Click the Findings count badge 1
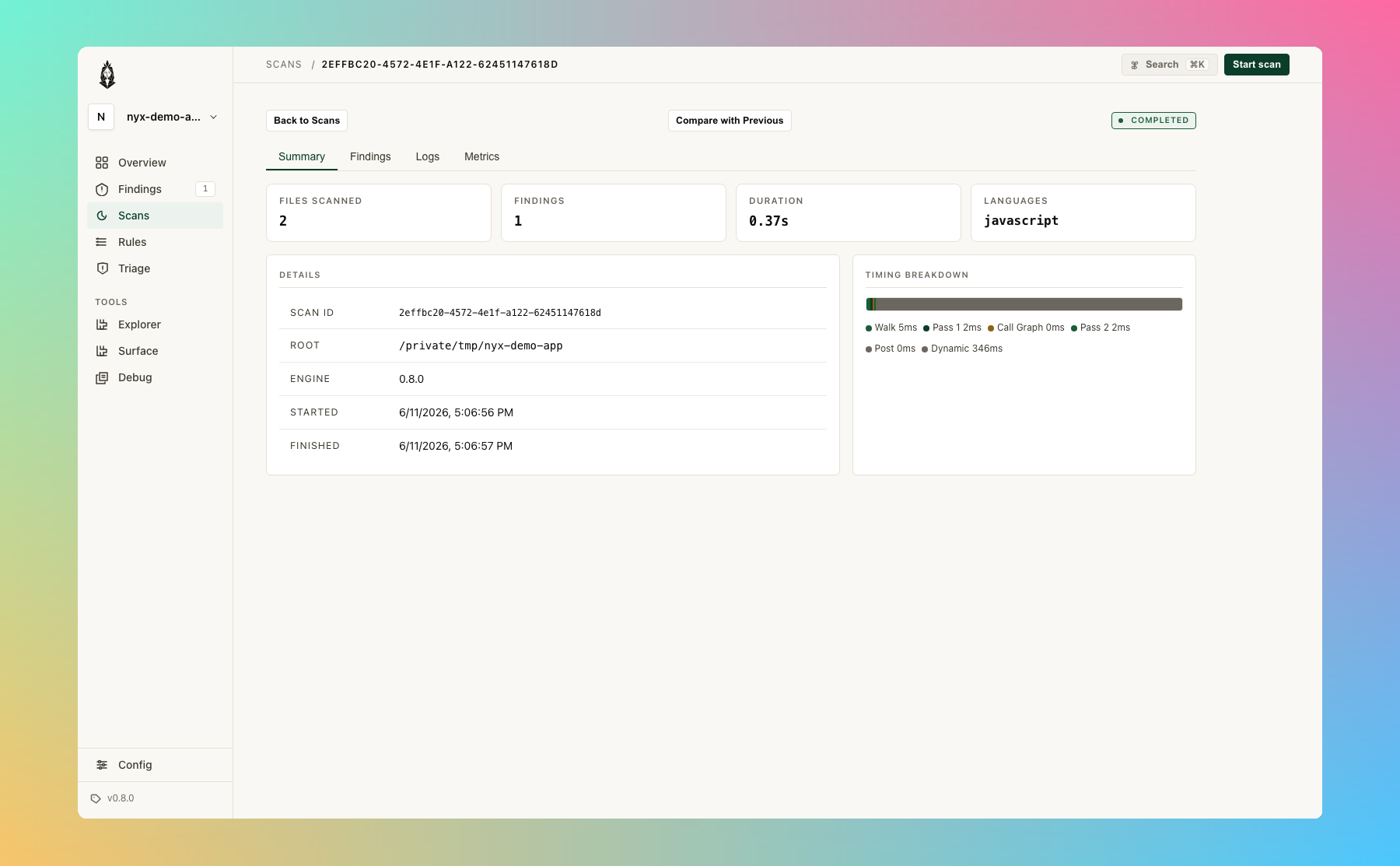The height and width of the screenshot is (866, 1400). (x=205, y=189)
